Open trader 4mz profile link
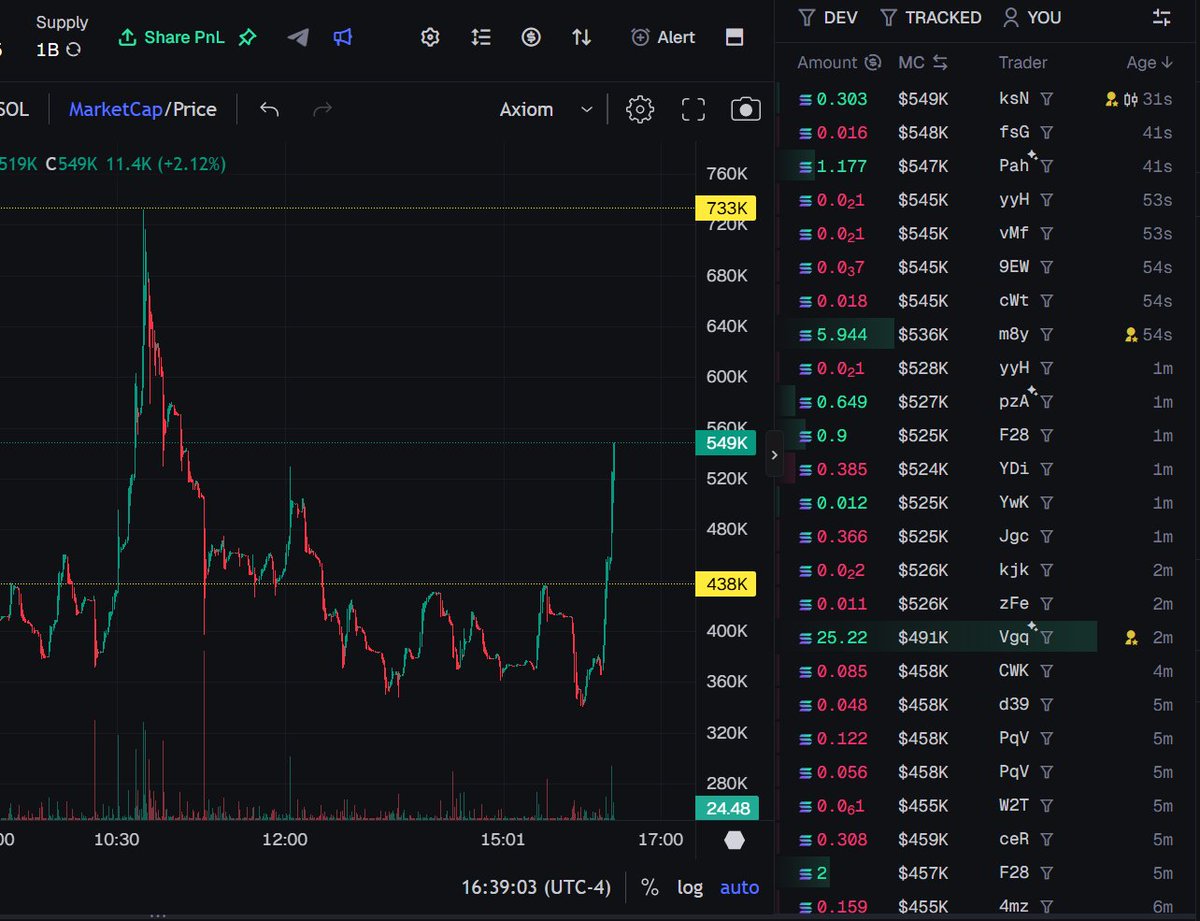Screen dimensions: 1200x921 pos(1013,907)
